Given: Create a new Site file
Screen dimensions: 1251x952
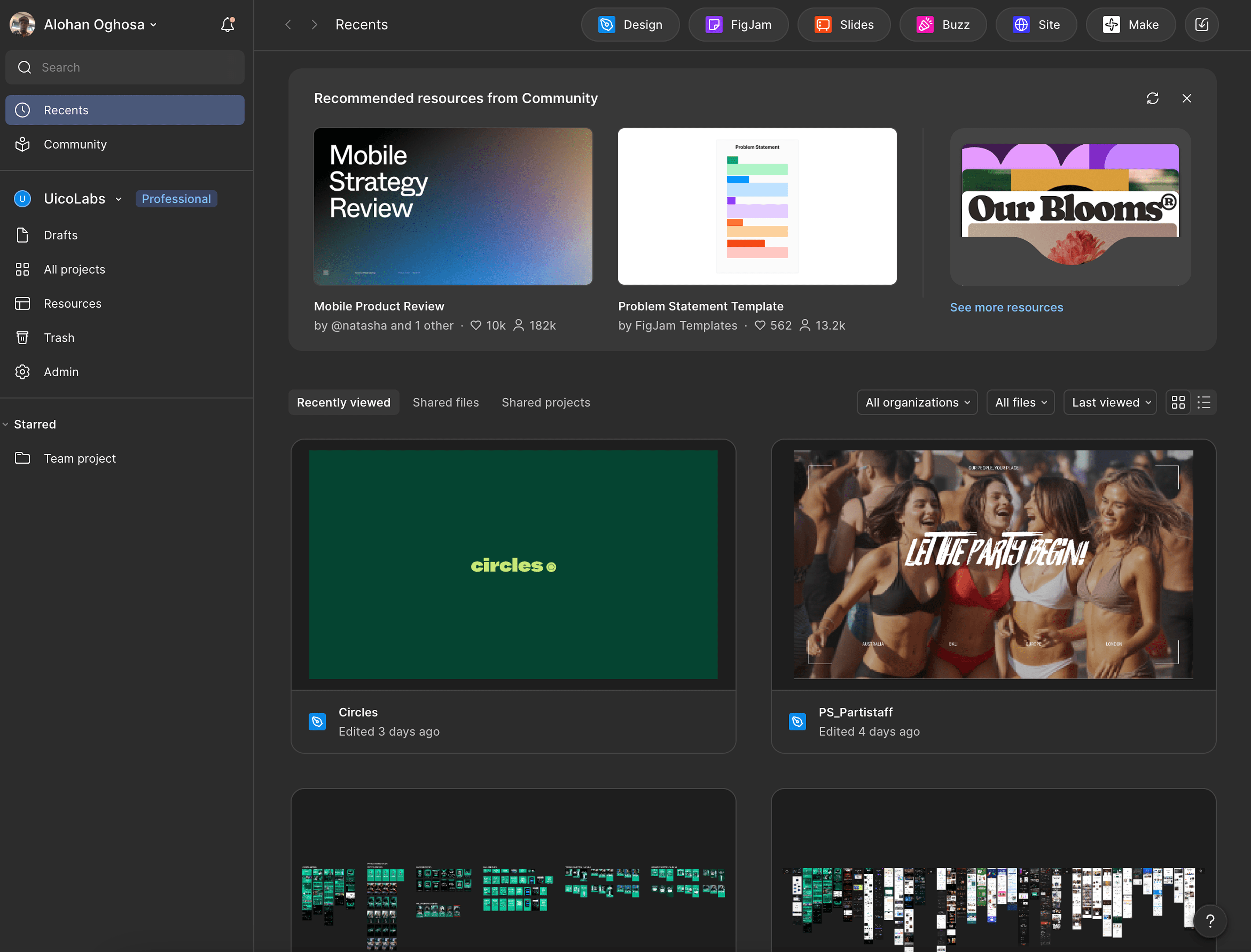Looking at the screenshot, I should 1036,24.
